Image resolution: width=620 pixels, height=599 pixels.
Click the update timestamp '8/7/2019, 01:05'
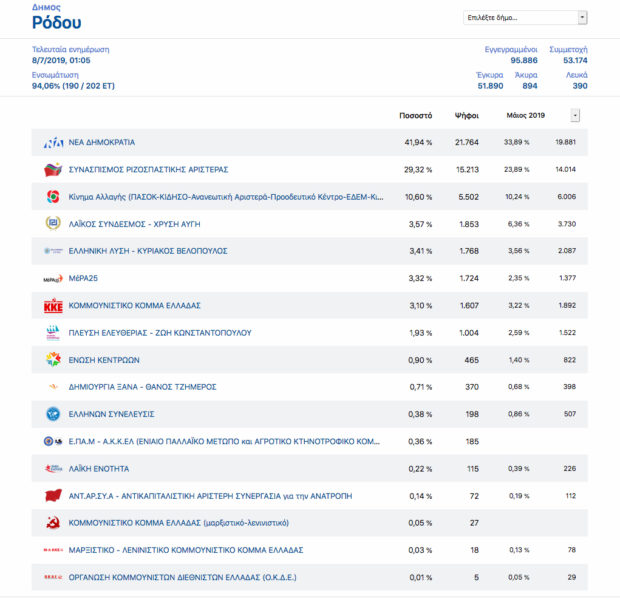tap(61, 60)
